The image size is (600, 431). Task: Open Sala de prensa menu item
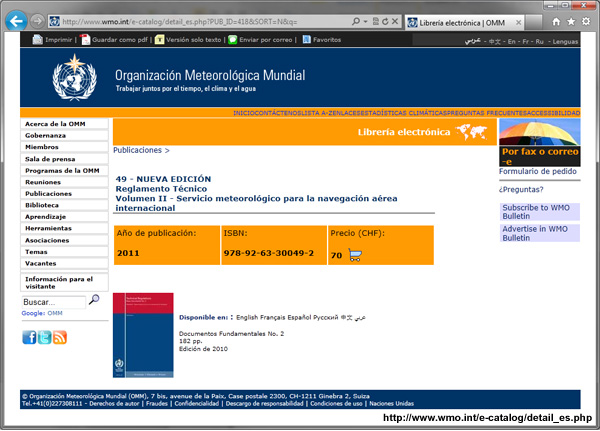click(64, 159)
